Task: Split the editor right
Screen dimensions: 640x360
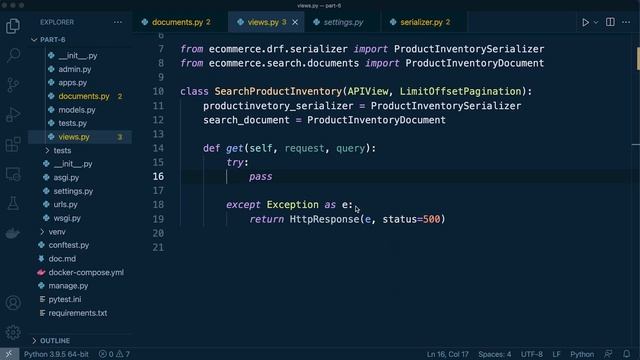Action: point(610,22)
